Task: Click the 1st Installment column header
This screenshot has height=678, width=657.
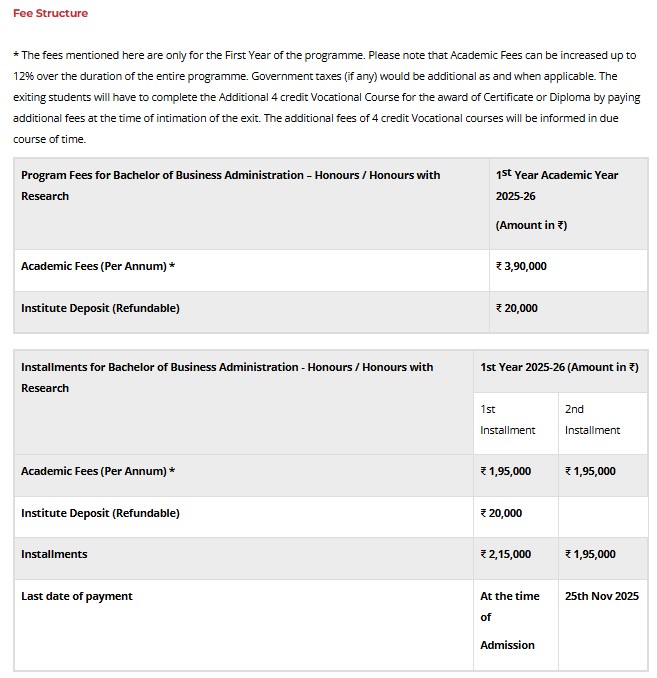Action: pos(507,419)
